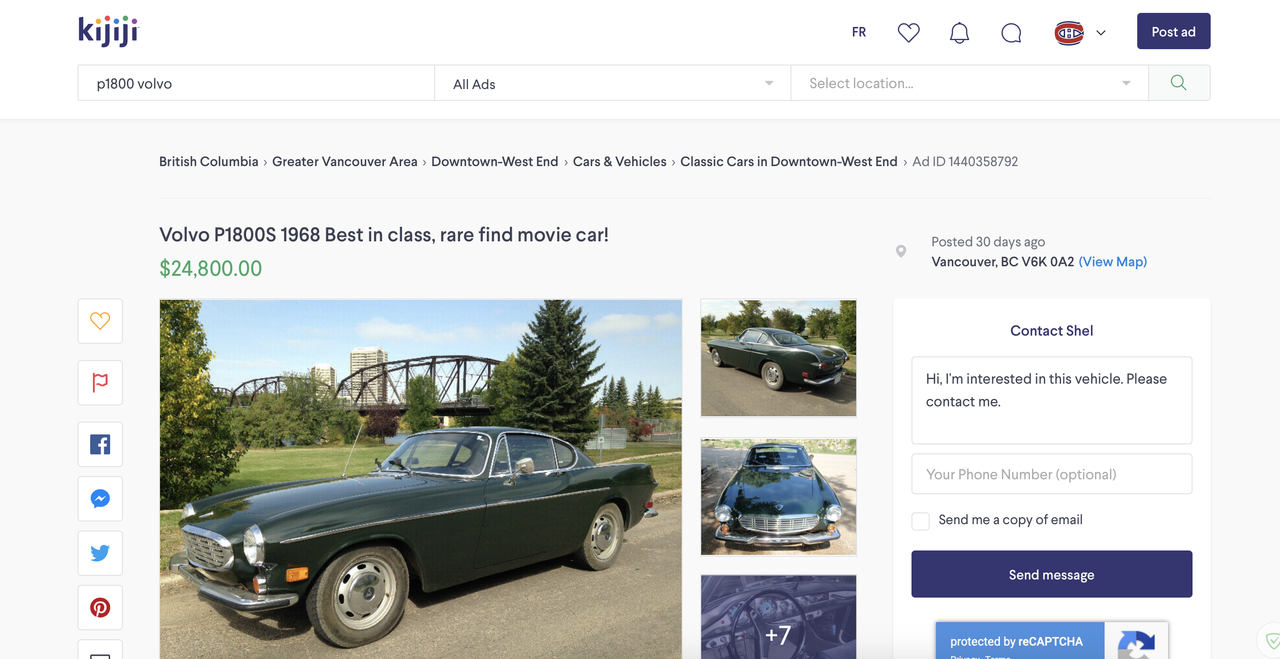
Task: Open the Canadiens profile avatar
Action: [1069, 33]
